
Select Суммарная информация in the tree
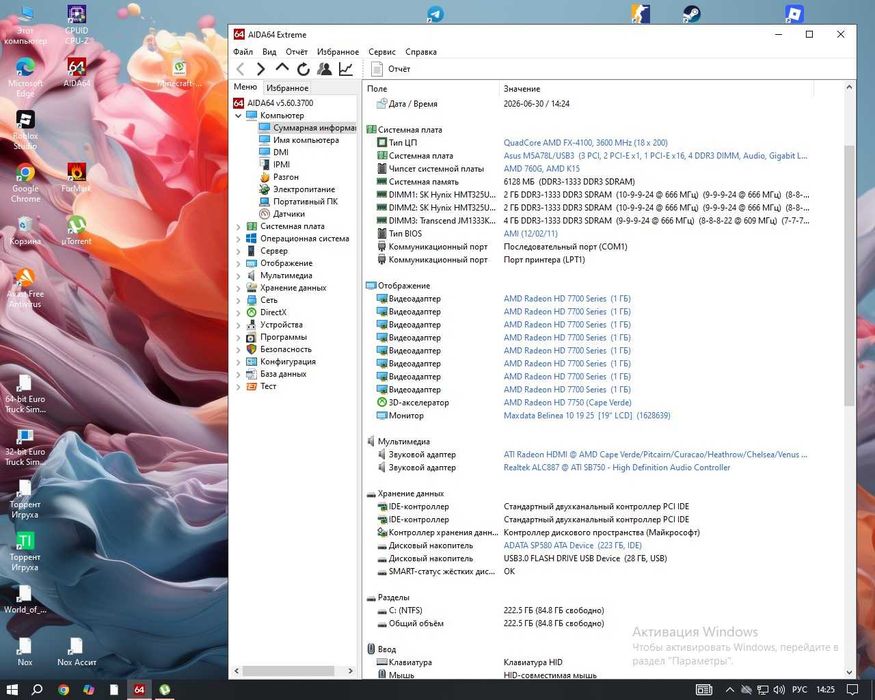coord(307,128)
